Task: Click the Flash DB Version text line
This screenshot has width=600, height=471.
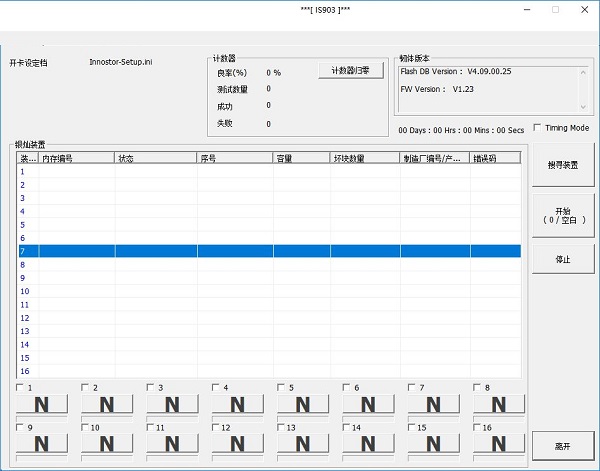Action: (x=456, y=72)
